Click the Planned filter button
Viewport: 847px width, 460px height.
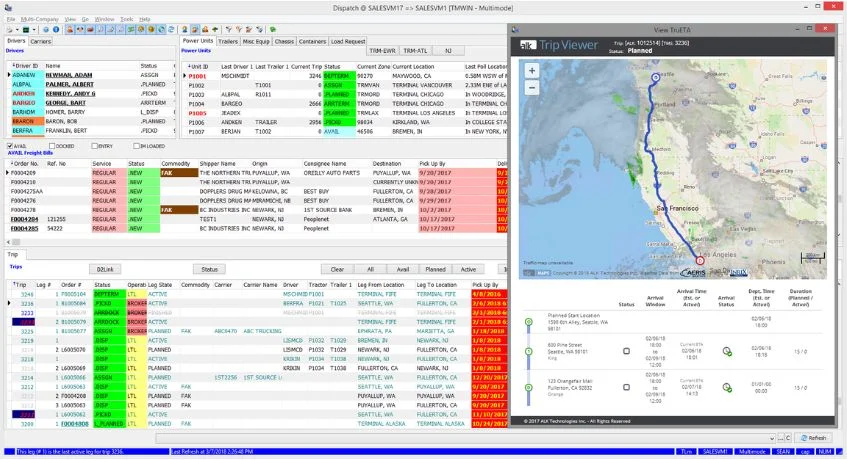click(x=435, y=269)
